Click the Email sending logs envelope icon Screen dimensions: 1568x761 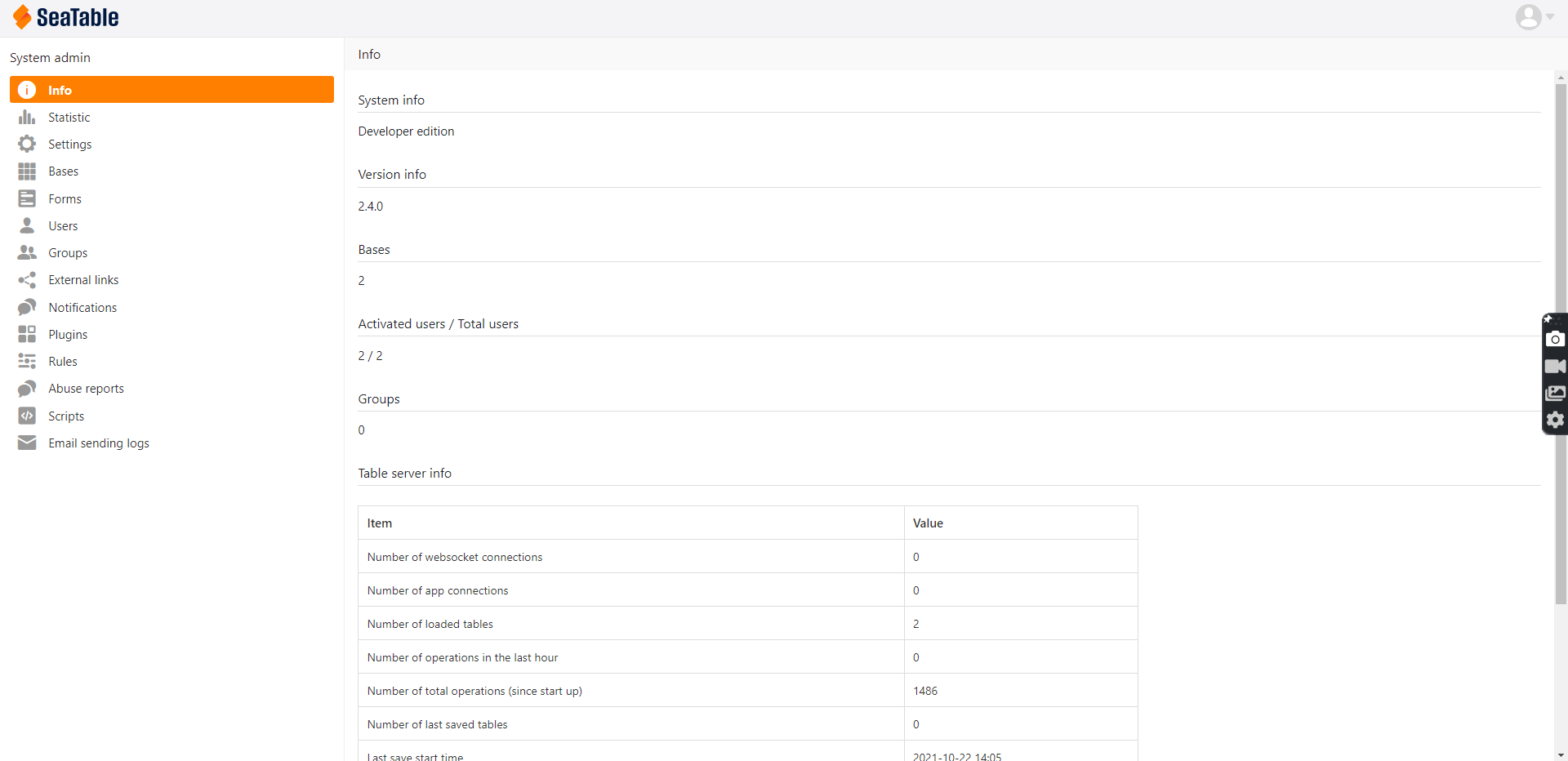pyautogui.click(x=27, y=443)
